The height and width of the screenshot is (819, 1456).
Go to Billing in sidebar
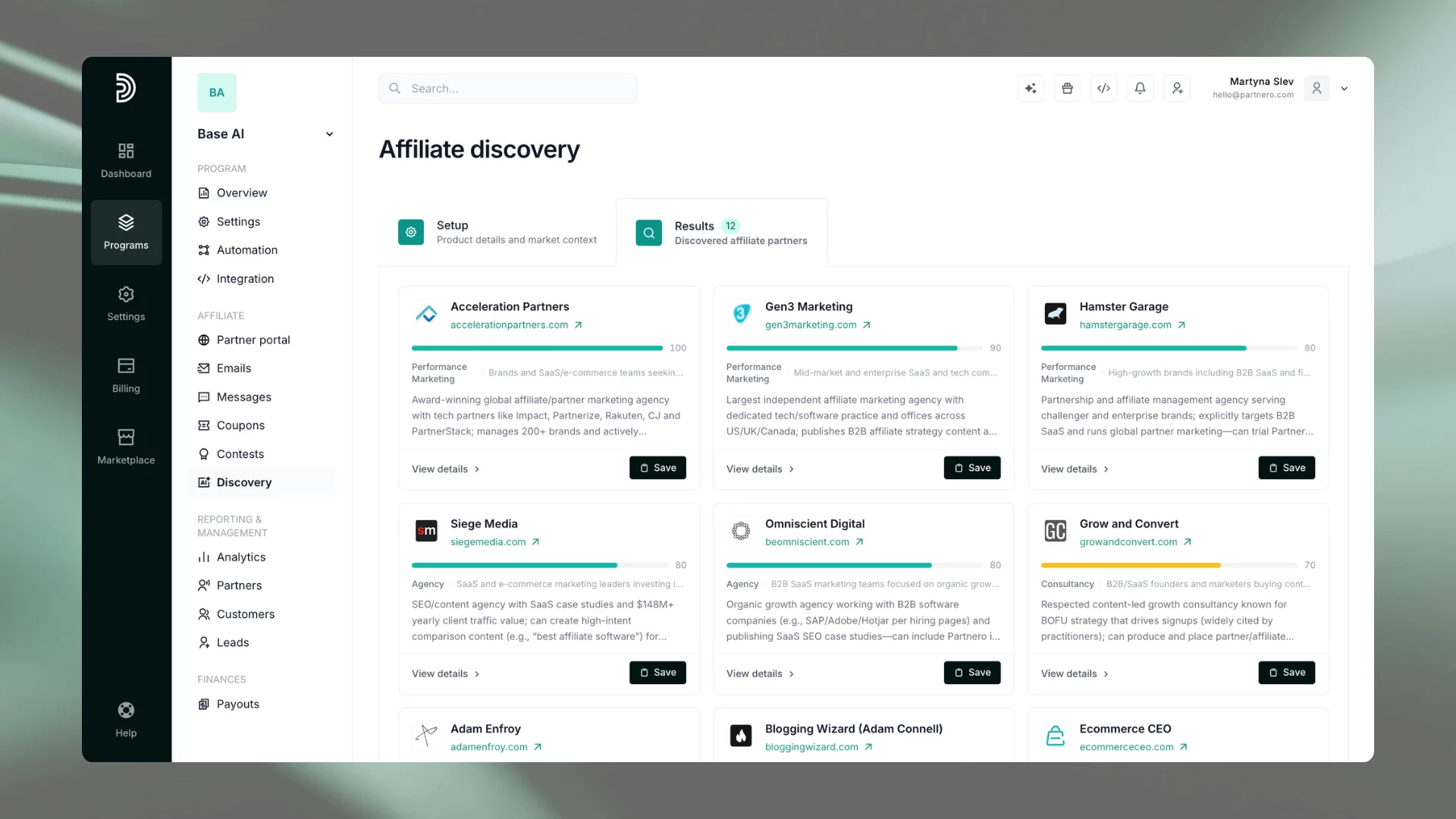pyautogui.click(x=126, y=375)
